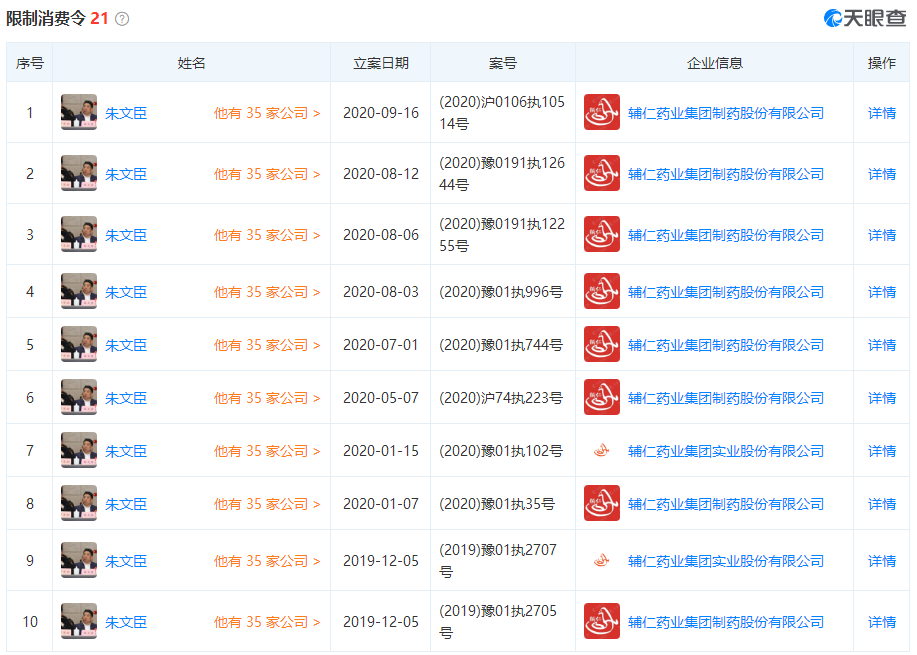Expand 他有 35 家公司 in row 5
The image size is (917, 655).
(267, 345)
